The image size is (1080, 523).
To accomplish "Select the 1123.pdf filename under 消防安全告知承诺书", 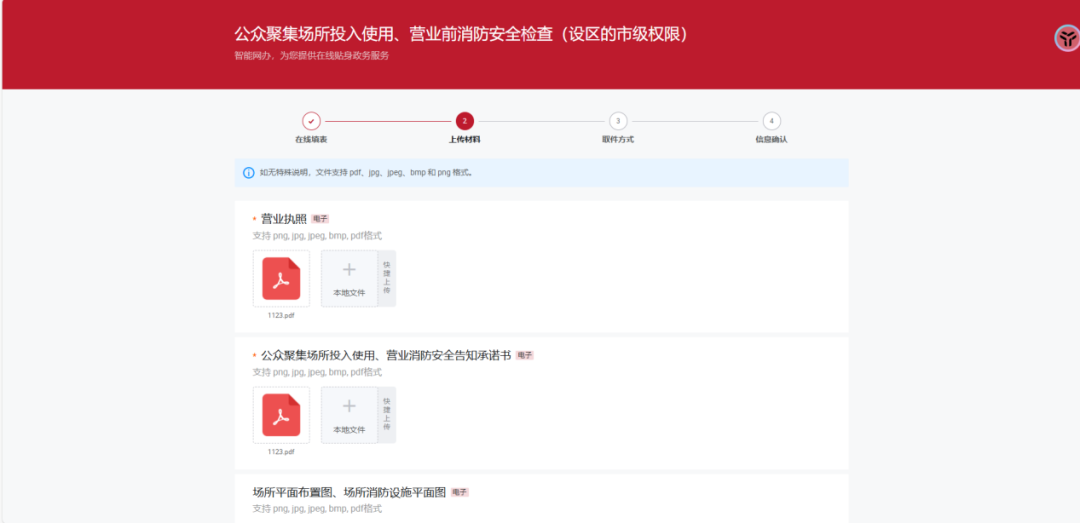I will click(281, 451).
